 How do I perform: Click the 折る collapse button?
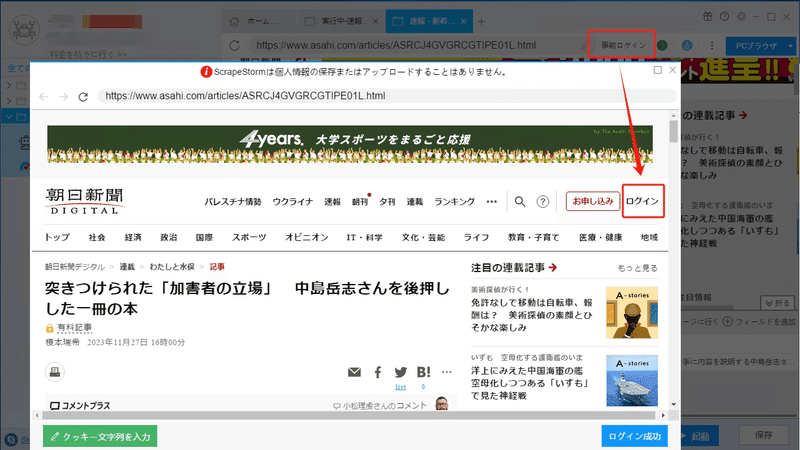click(778, 303)
